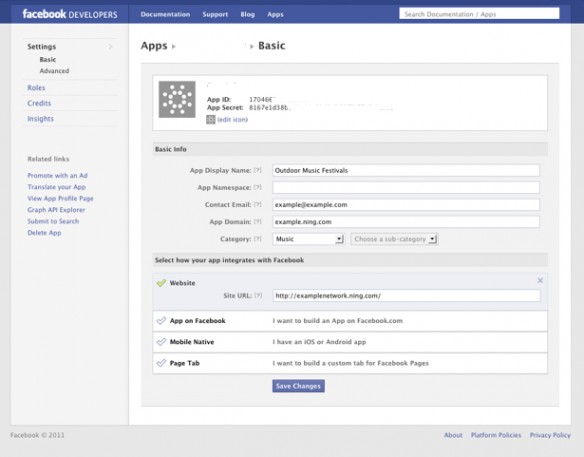584x457 pixels.
Task: Open the Roles section
Action: tap(36, 88)
